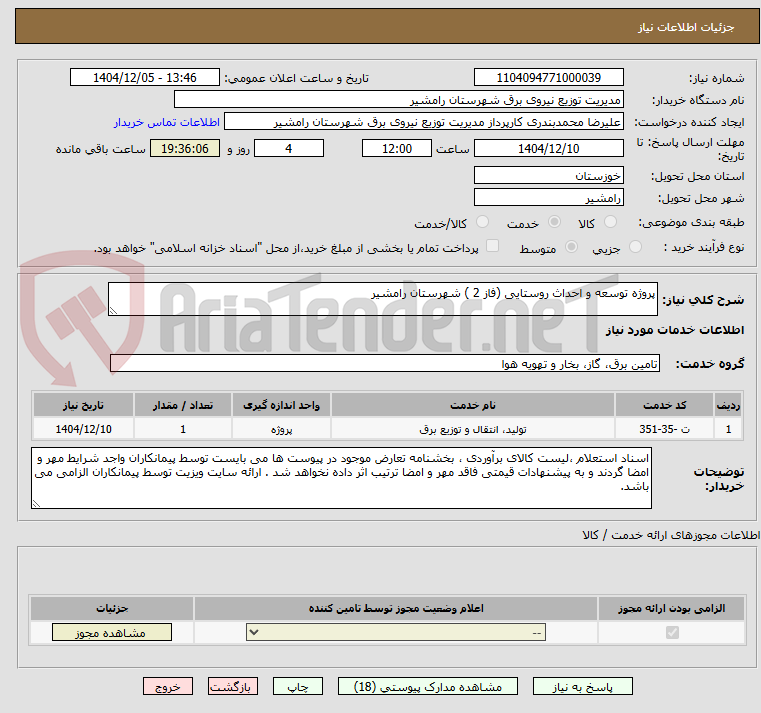Screen dimensions: 761x713
Task: Select the کالا radio button
Action: pos(610,222)
